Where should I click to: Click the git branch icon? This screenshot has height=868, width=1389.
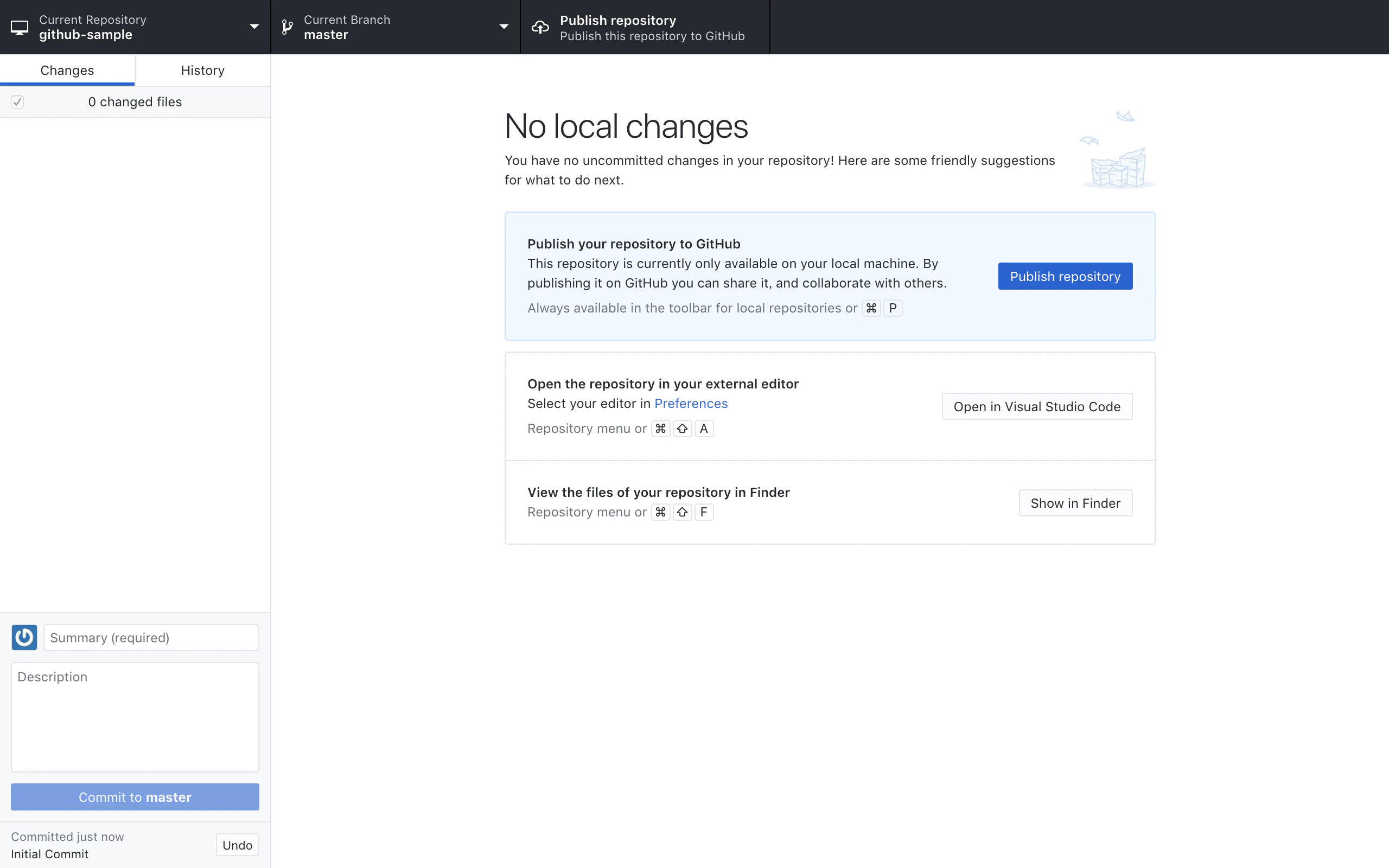[x=288, y=27]
